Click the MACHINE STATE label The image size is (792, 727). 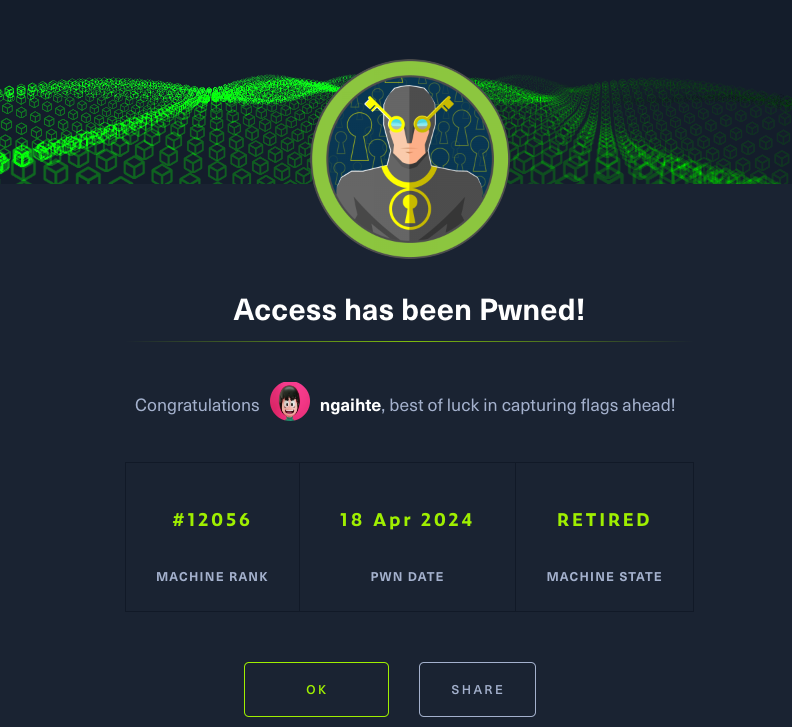[x=604, y=576]
